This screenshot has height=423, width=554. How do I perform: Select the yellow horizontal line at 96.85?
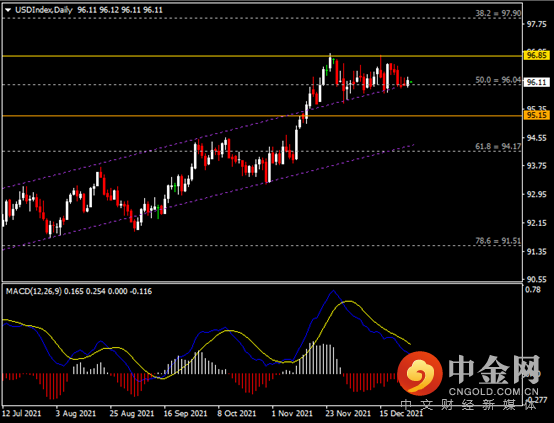tap(261, 56)
